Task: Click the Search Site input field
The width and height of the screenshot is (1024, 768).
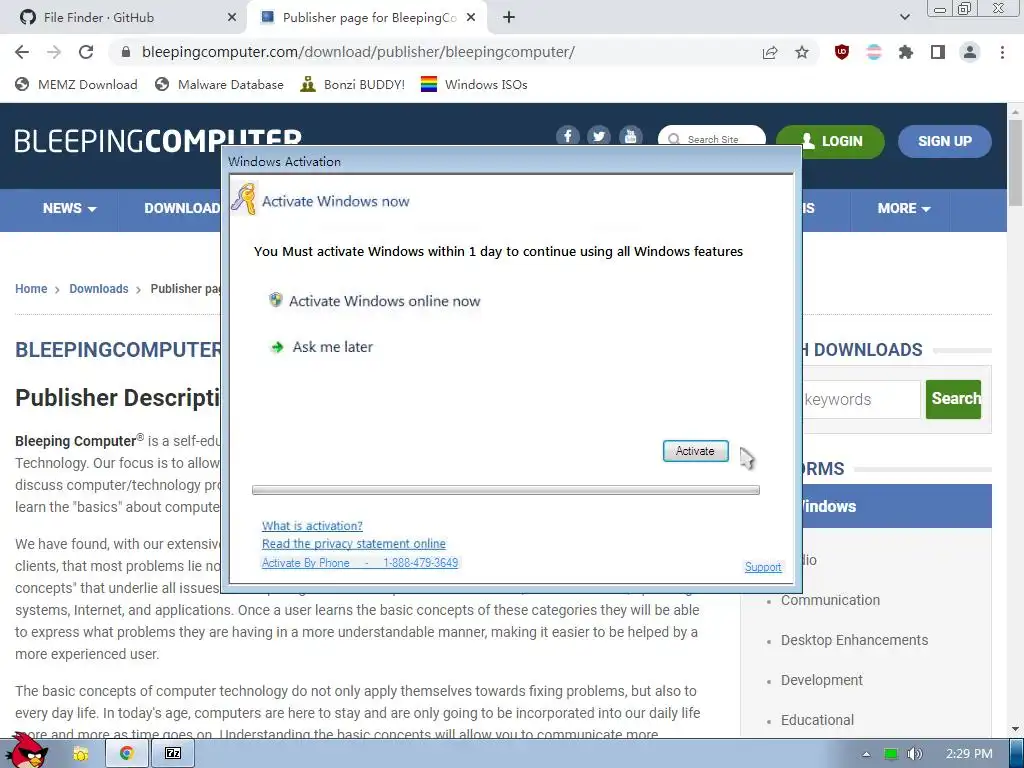Action: tap(712, 136)
